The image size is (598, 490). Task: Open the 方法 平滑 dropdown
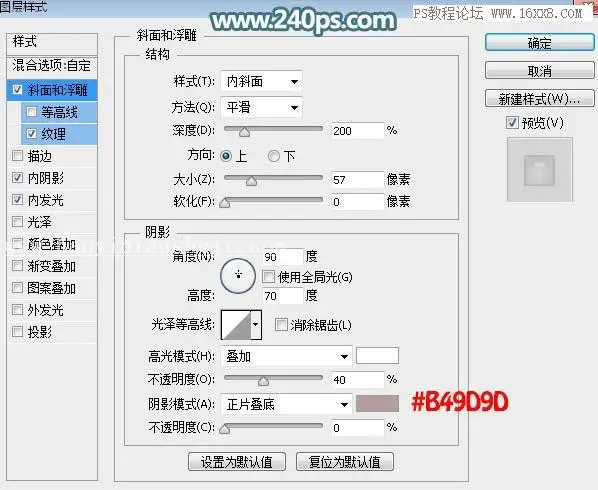click(x=261, y=107)
